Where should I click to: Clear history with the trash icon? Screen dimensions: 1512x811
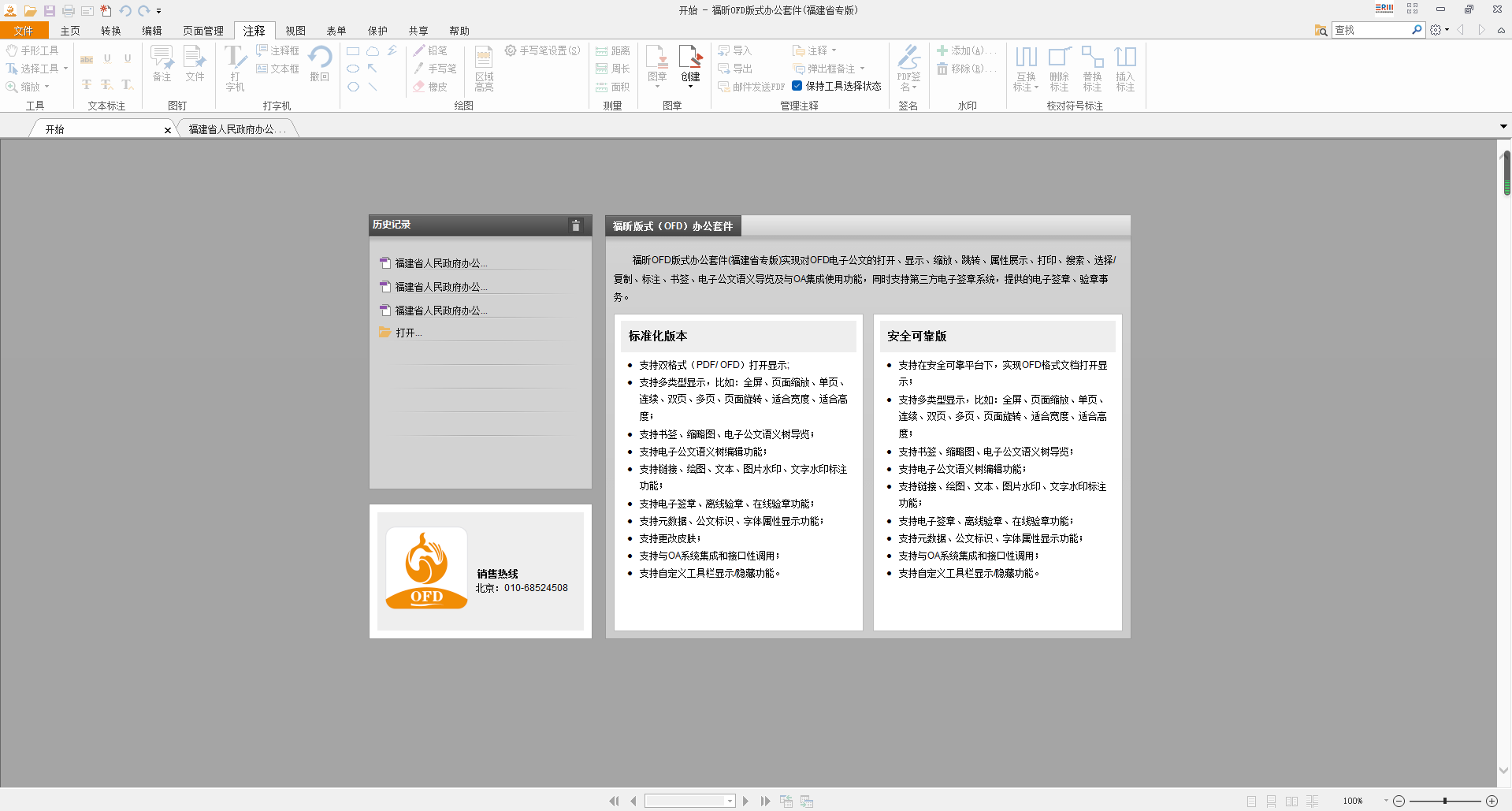576,225
